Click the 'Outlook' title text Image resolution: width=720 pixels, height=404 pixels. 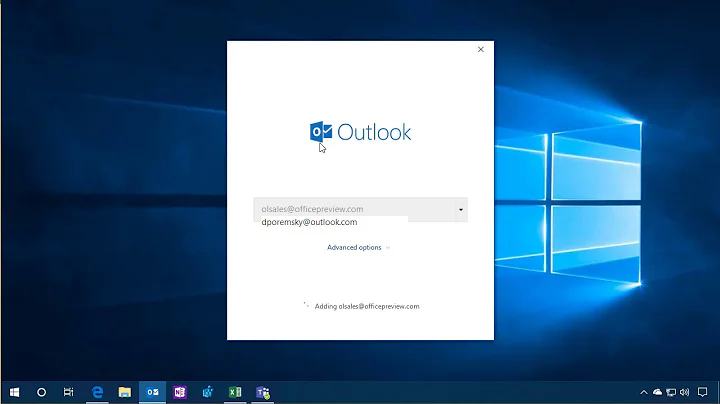pos(374,132)
